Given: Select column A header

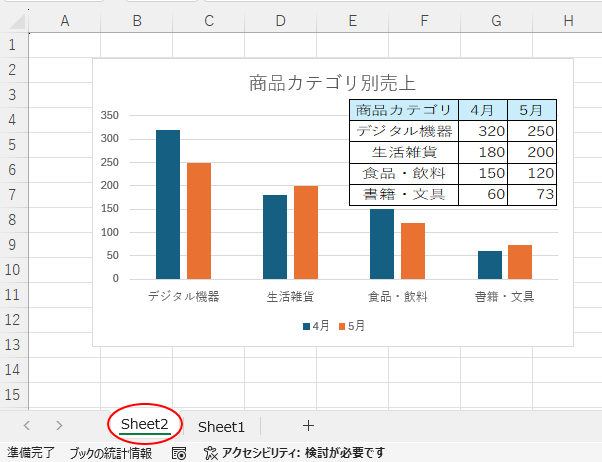Looking at the screenshot, I should pyautogui.click(x=64, y=21).
